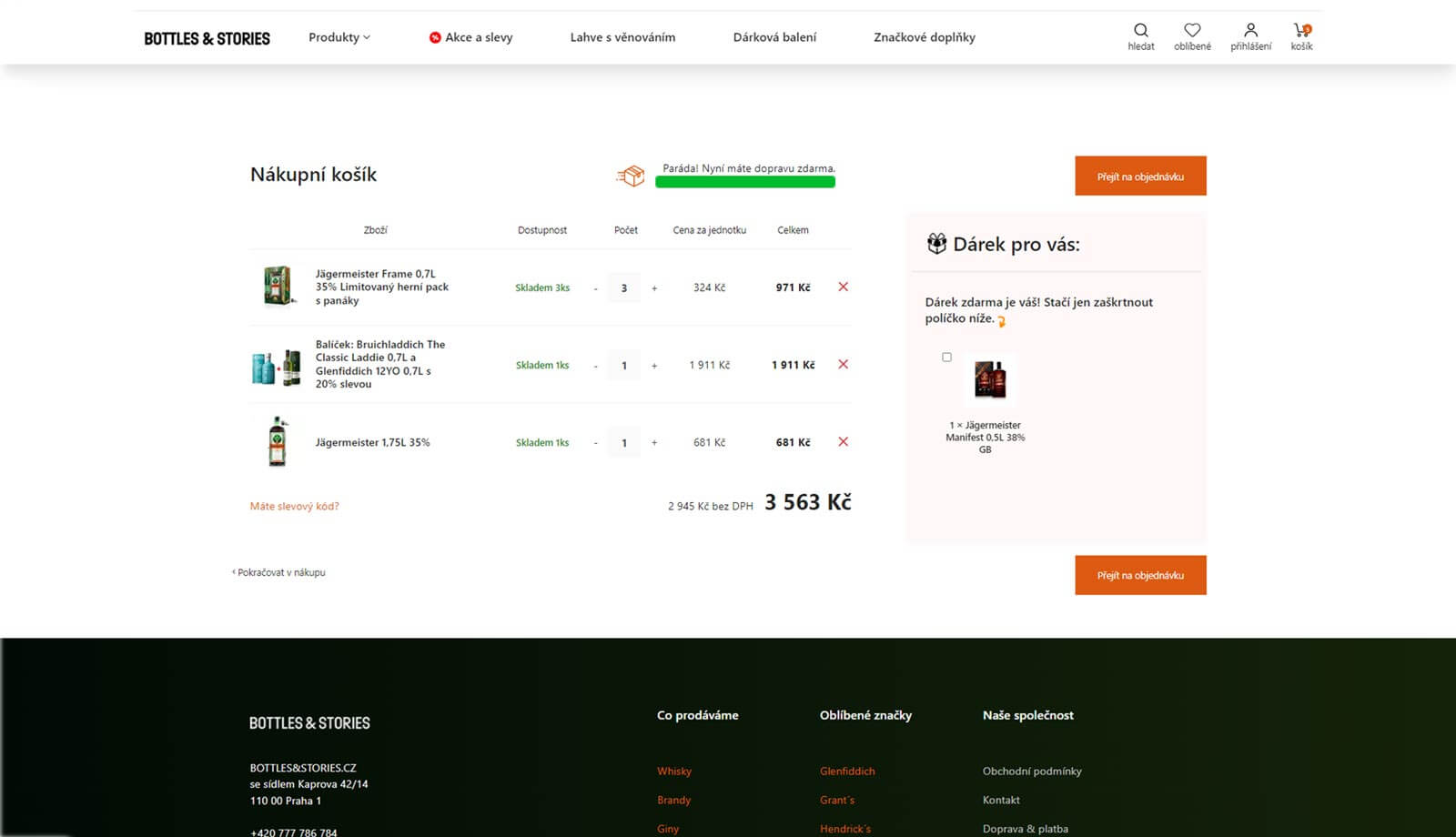Increase quantity of Jägermeister 1,75L
The image size is (1456, 837).
[x=654, y=443]
